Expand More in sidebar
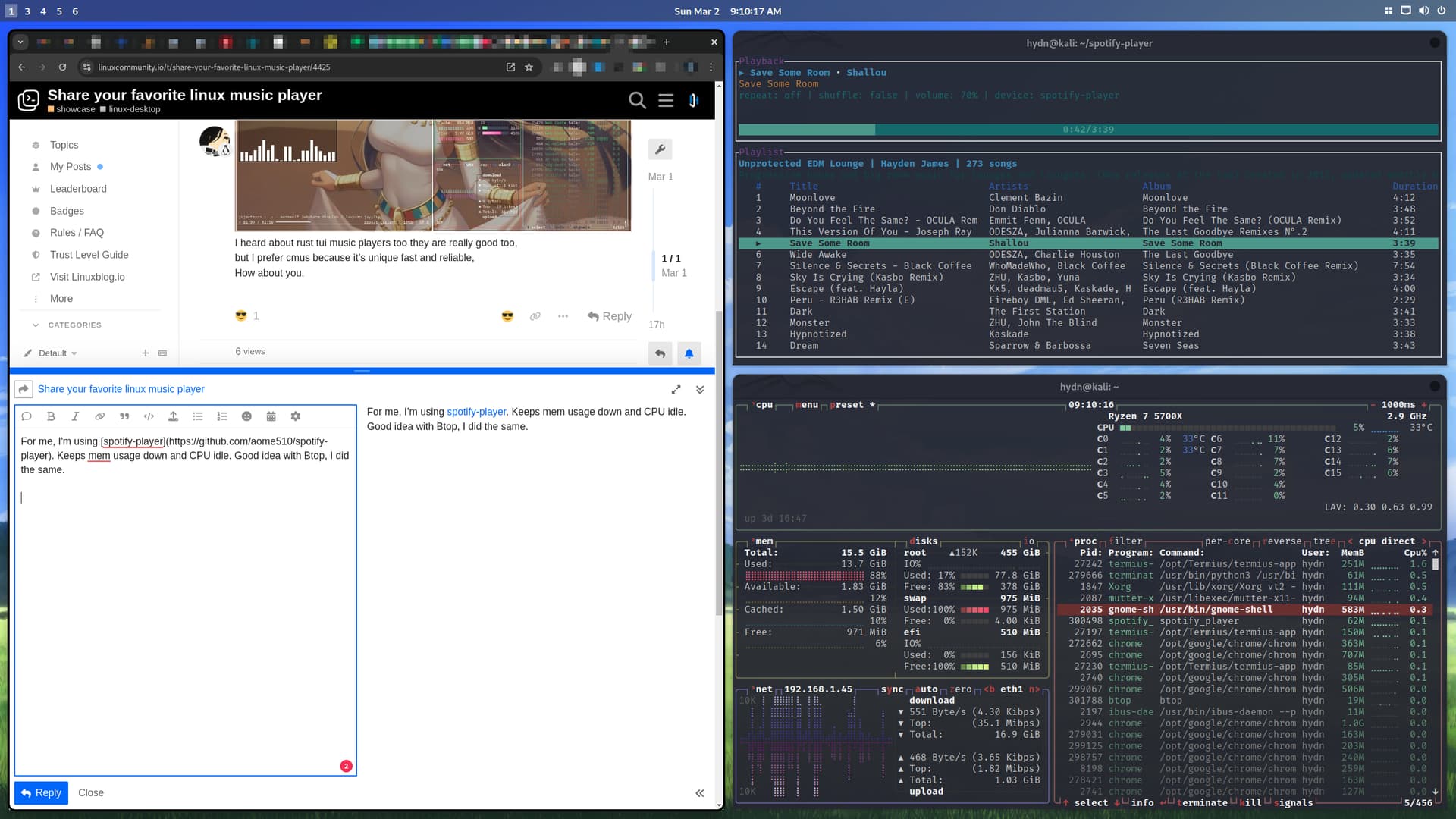 (61, 299)
